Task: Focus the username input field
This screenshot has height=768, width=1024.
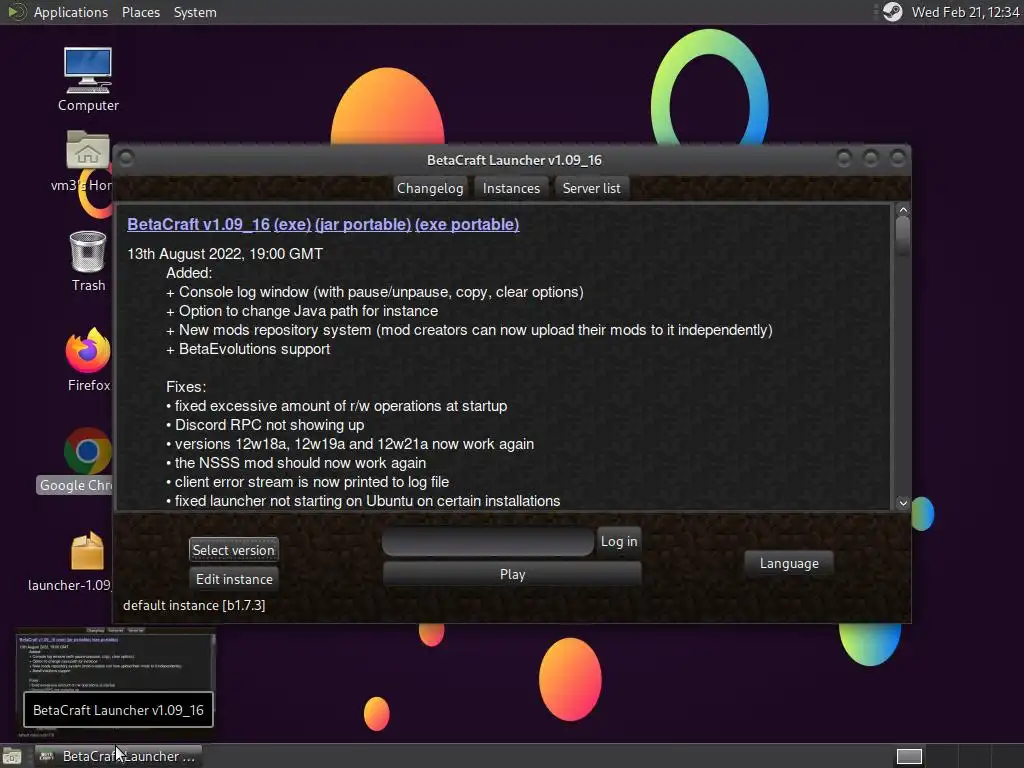Action: pyautogui.click(x=488, y=541)
